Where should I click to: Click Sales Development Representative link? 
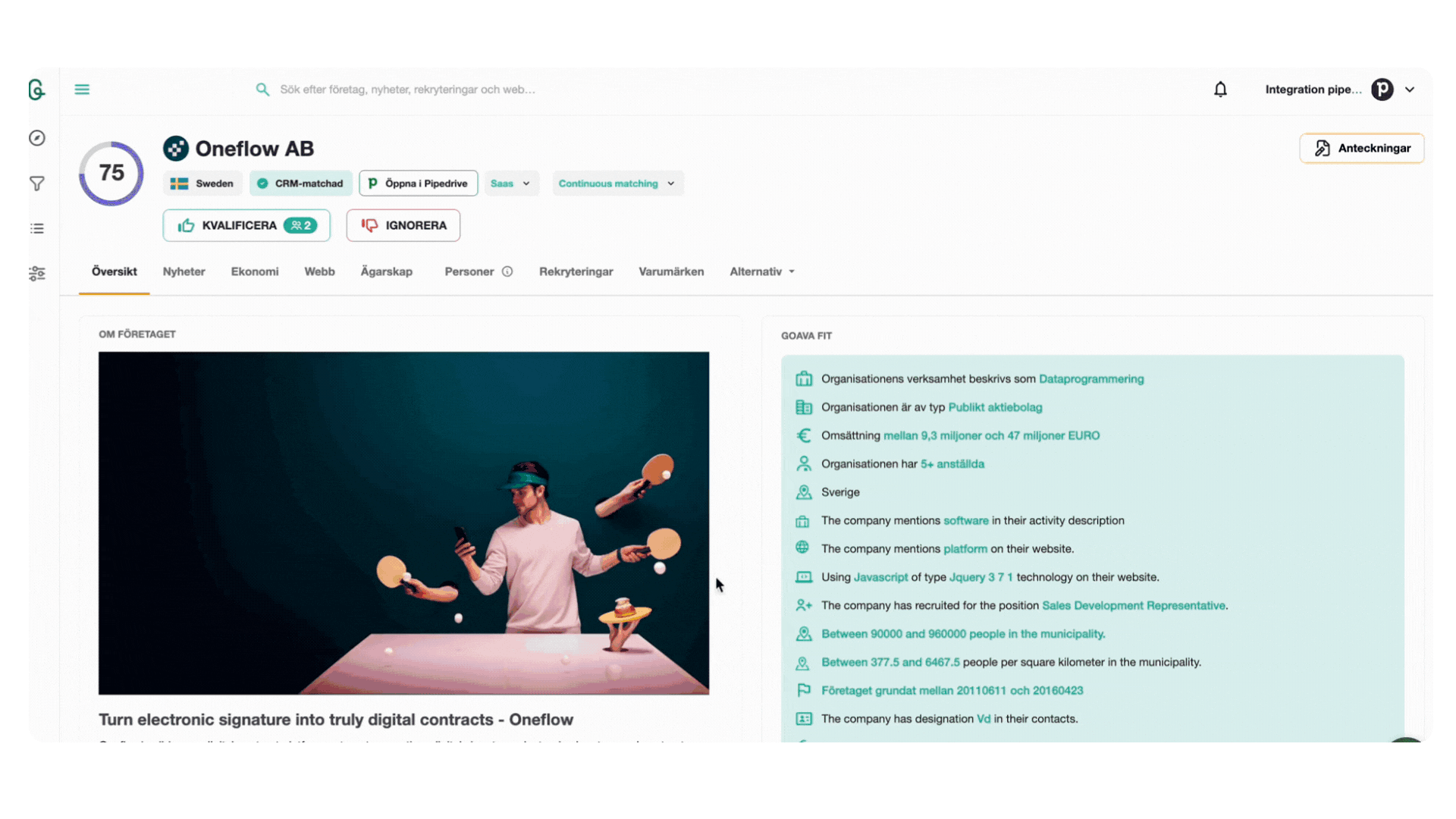pos(1134,605)
